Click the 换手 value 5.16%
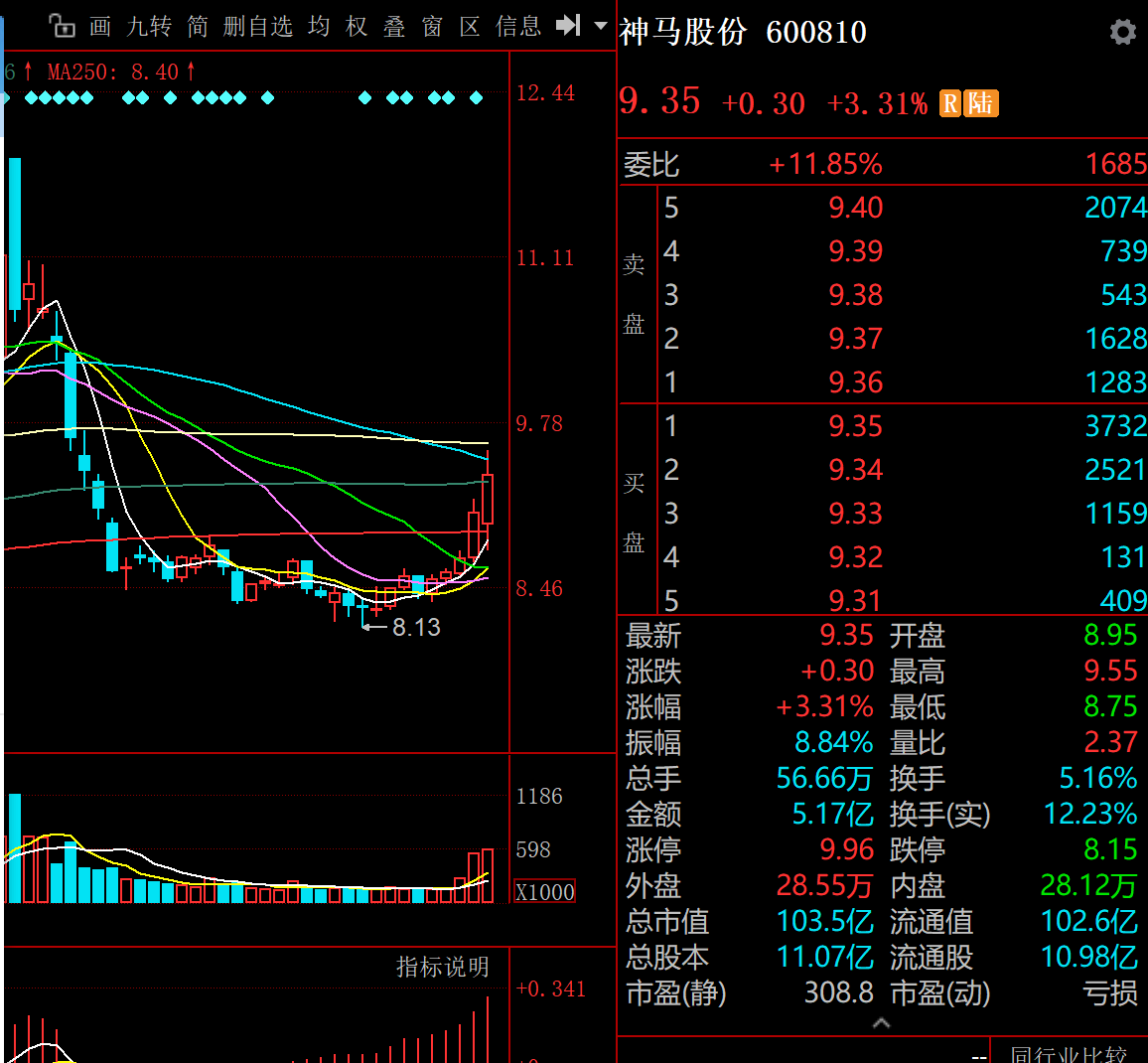Viewport: 1148px width, 1063px height. click(x=1098, y=779)
